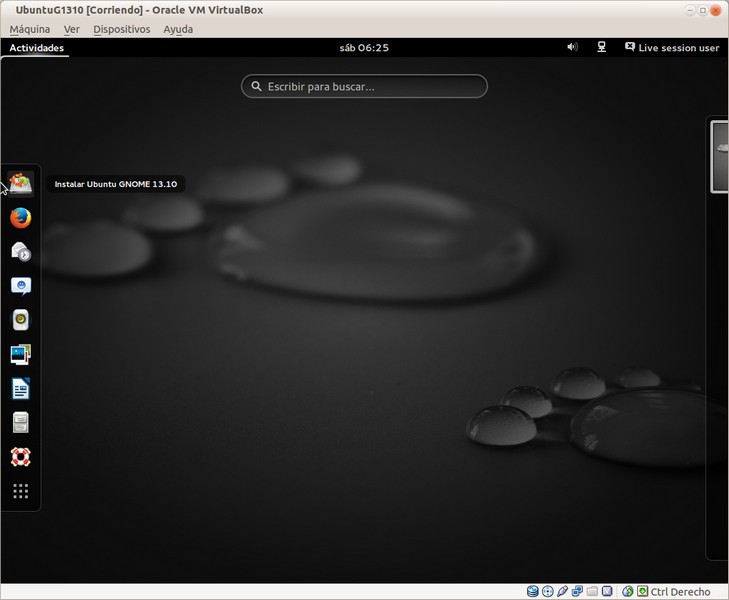Viewport: 729px width, 600px height.
Task: Show all applications grid
Action: tap(21, 491)
